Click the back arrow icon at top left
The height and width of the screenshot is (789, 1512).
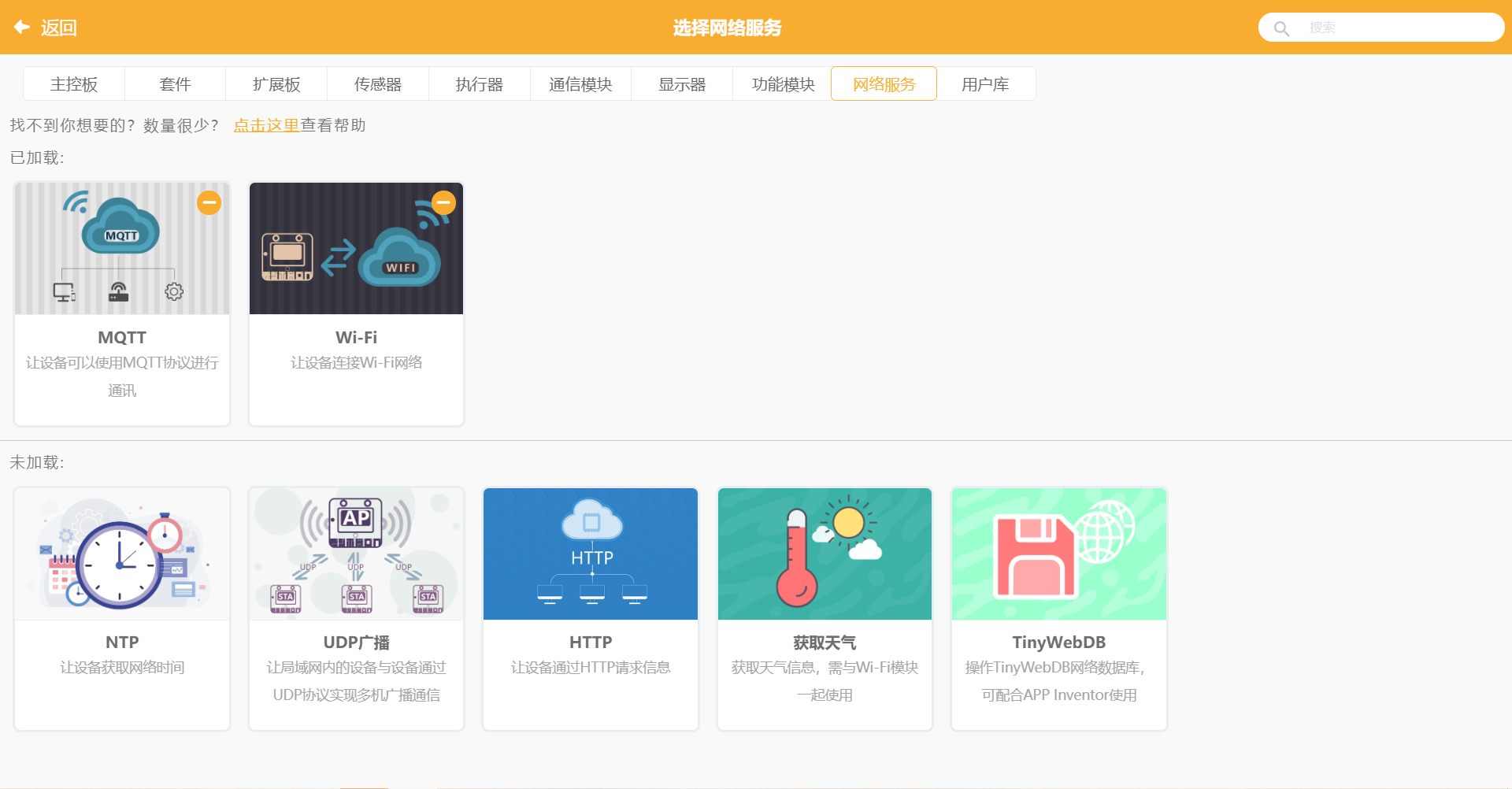[x=21, y=26]
